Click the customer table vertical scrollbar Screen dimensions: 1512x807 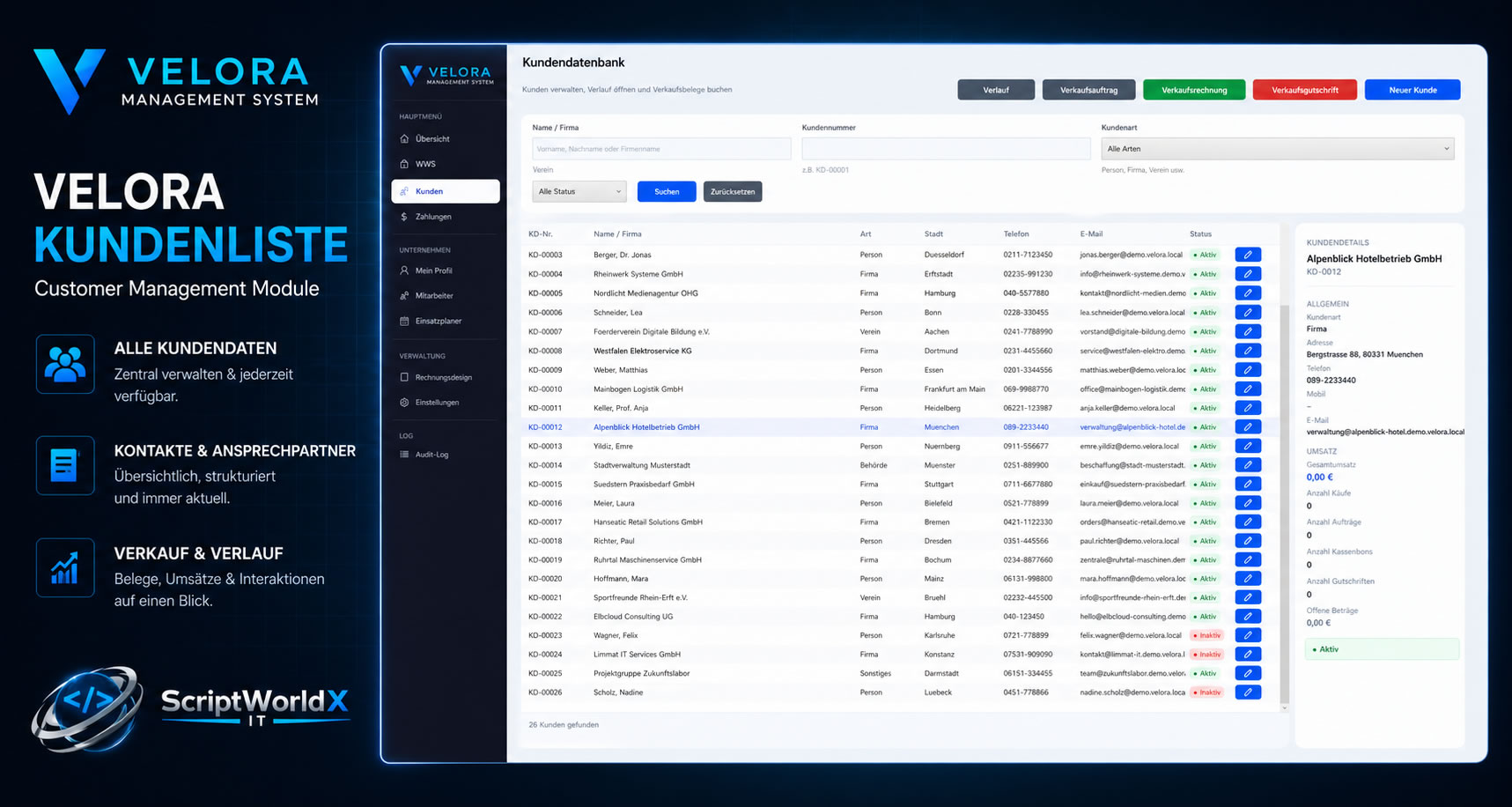tap(1284, 502)
